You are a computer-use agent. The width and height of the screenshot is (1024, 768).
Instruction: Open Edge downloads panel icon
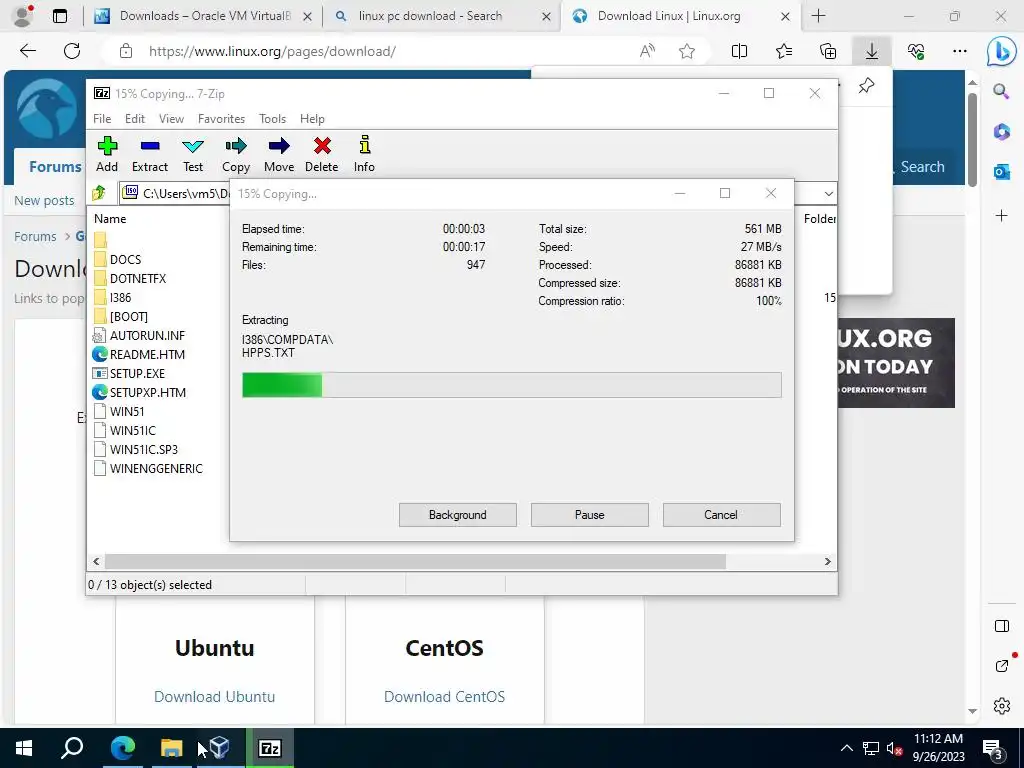872,51
